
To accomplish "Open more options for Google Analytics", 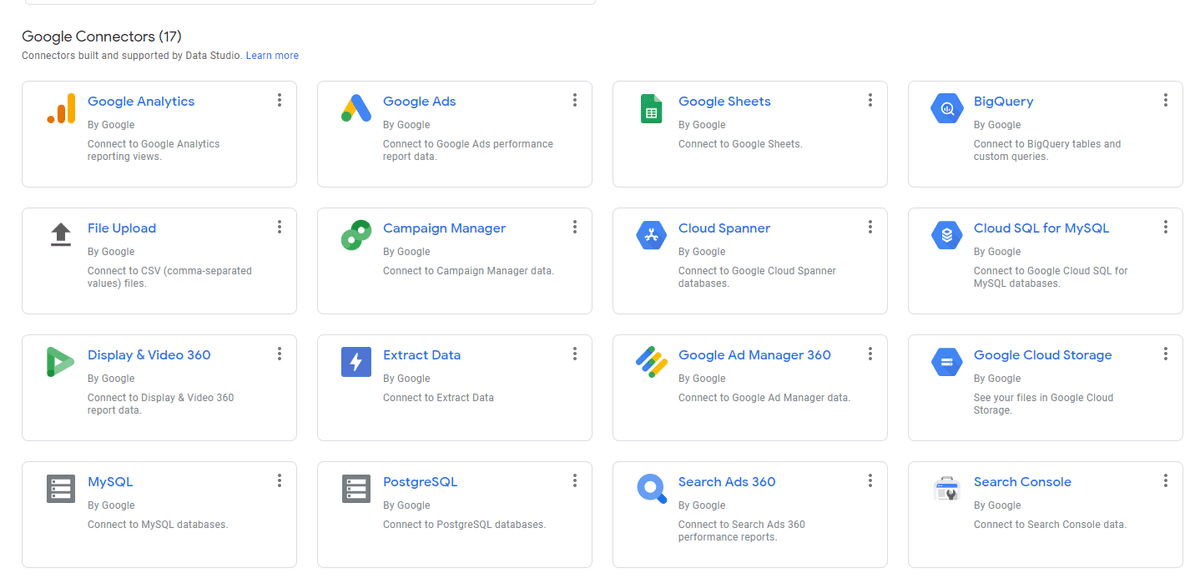I will click(x=279, y=100).
